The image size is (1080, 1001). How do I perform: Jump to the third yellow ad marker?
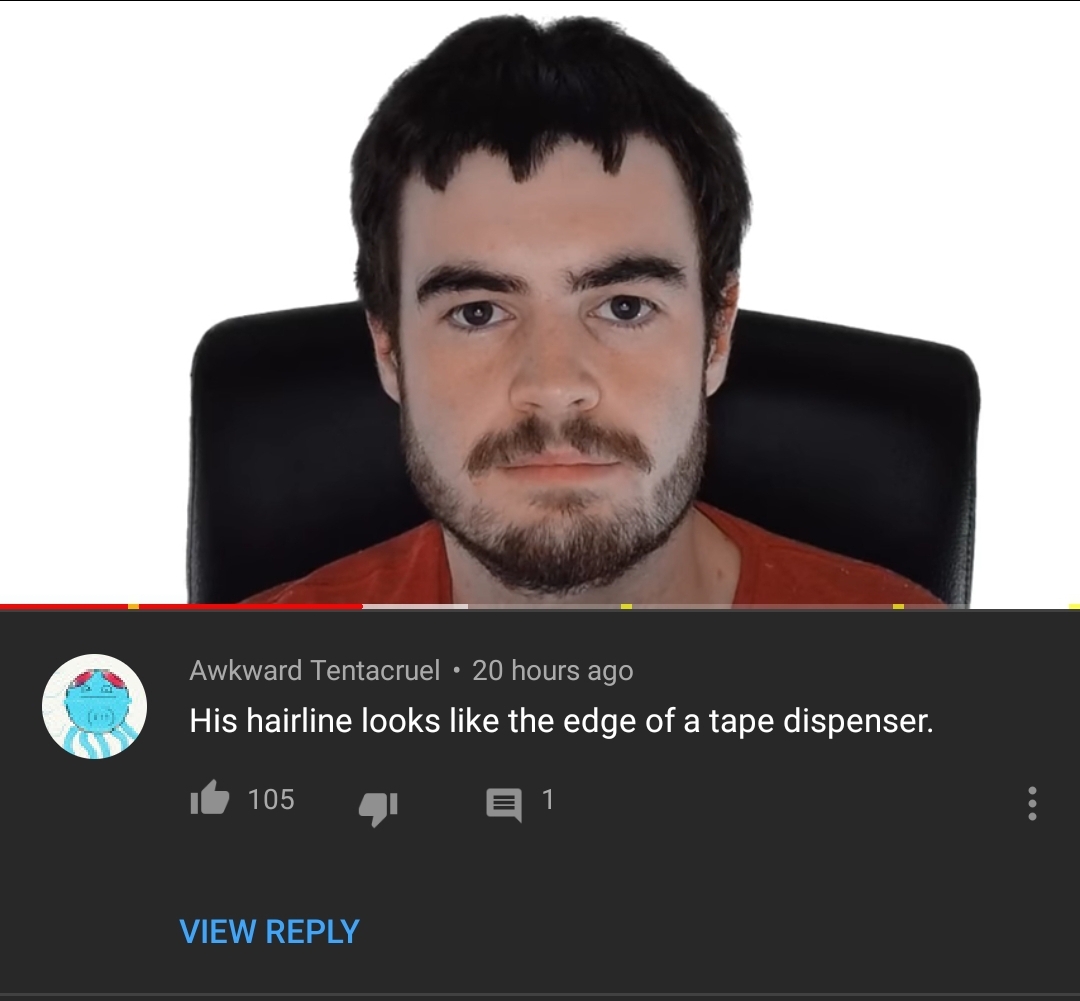coord(898,606)
